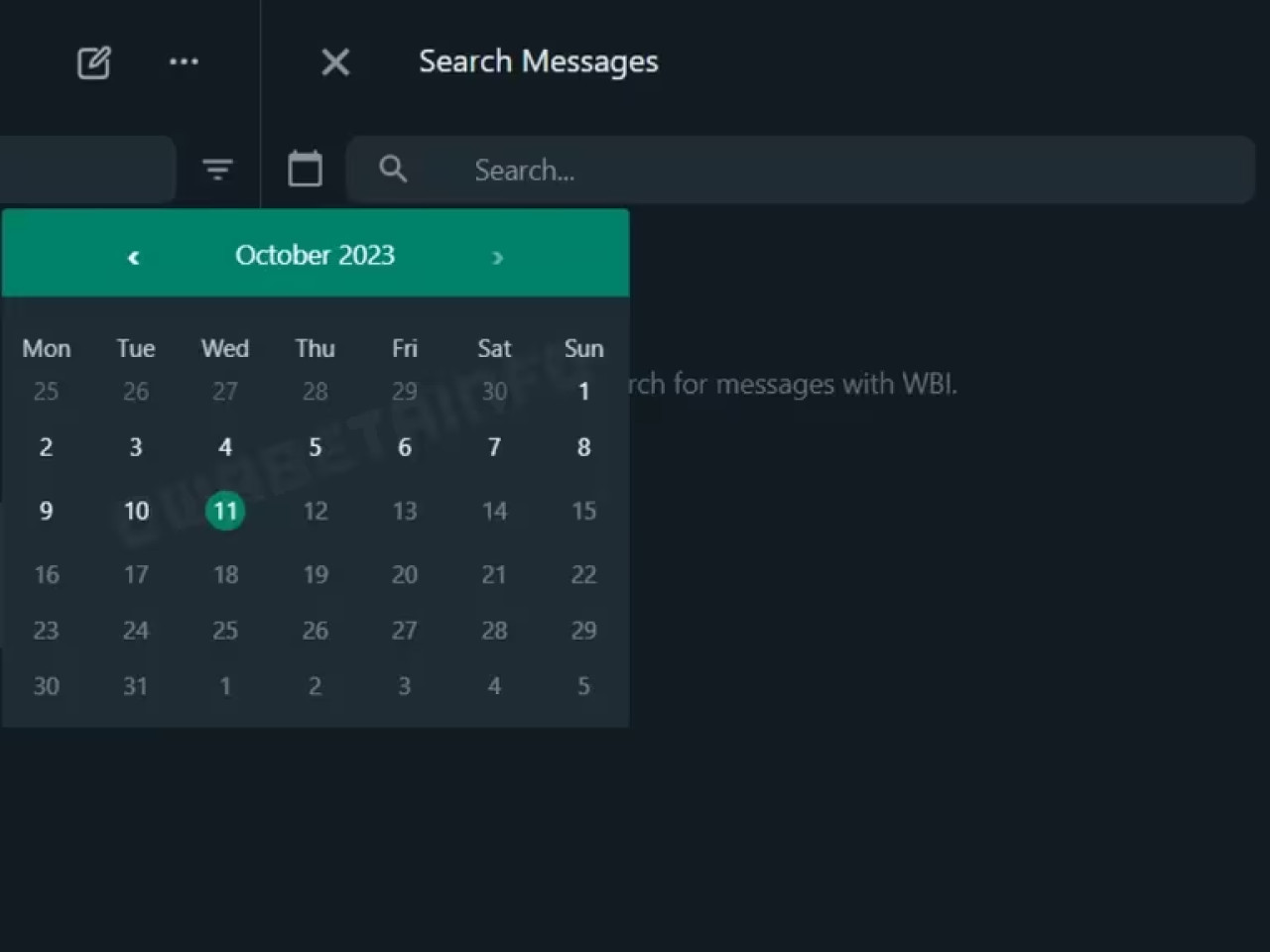Click October 14 in the calendar
This screenshot has height=952, width=1270.
pos(494,511)
